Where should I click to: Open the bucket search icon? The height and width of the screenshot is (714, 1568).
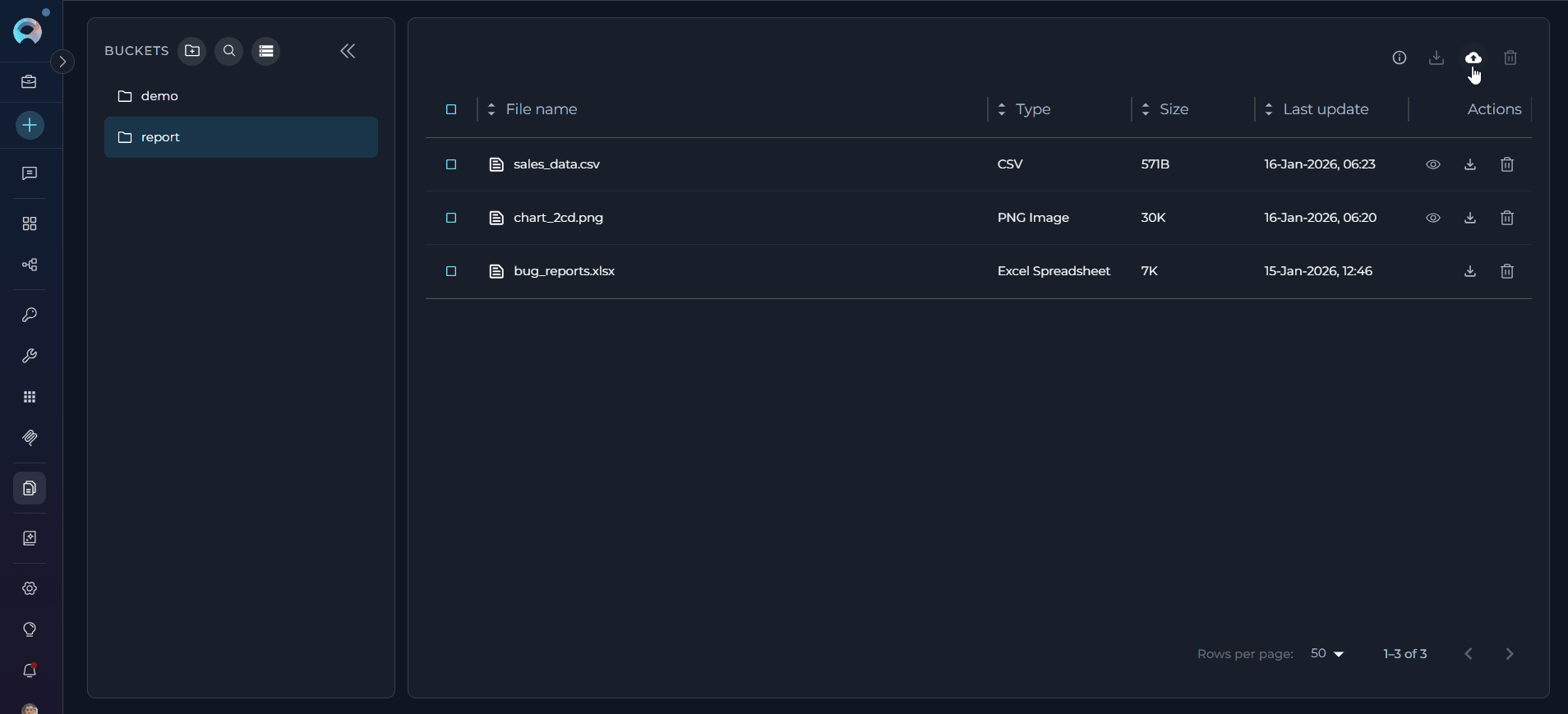click(229, 51)
